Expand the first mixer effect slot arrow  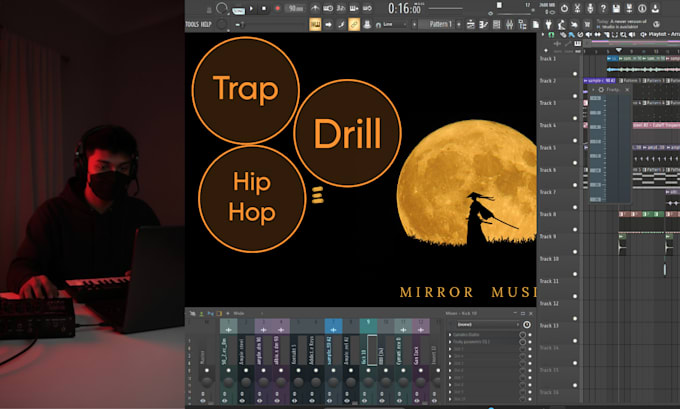[x=450, y=335]
